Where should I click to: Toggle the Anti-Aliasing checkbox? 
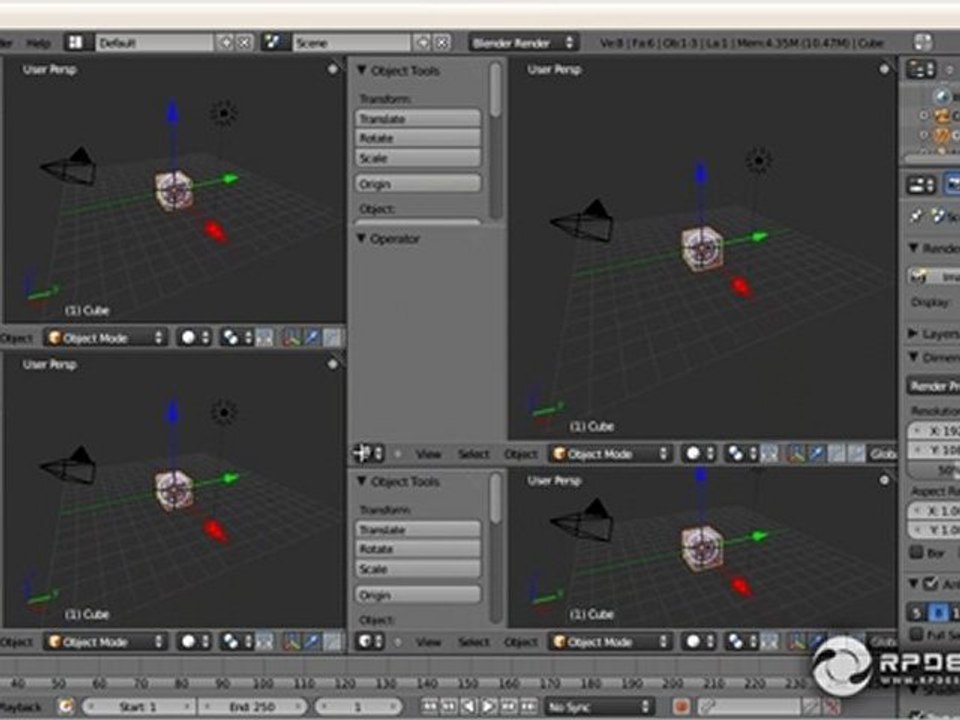pos(931,583)
